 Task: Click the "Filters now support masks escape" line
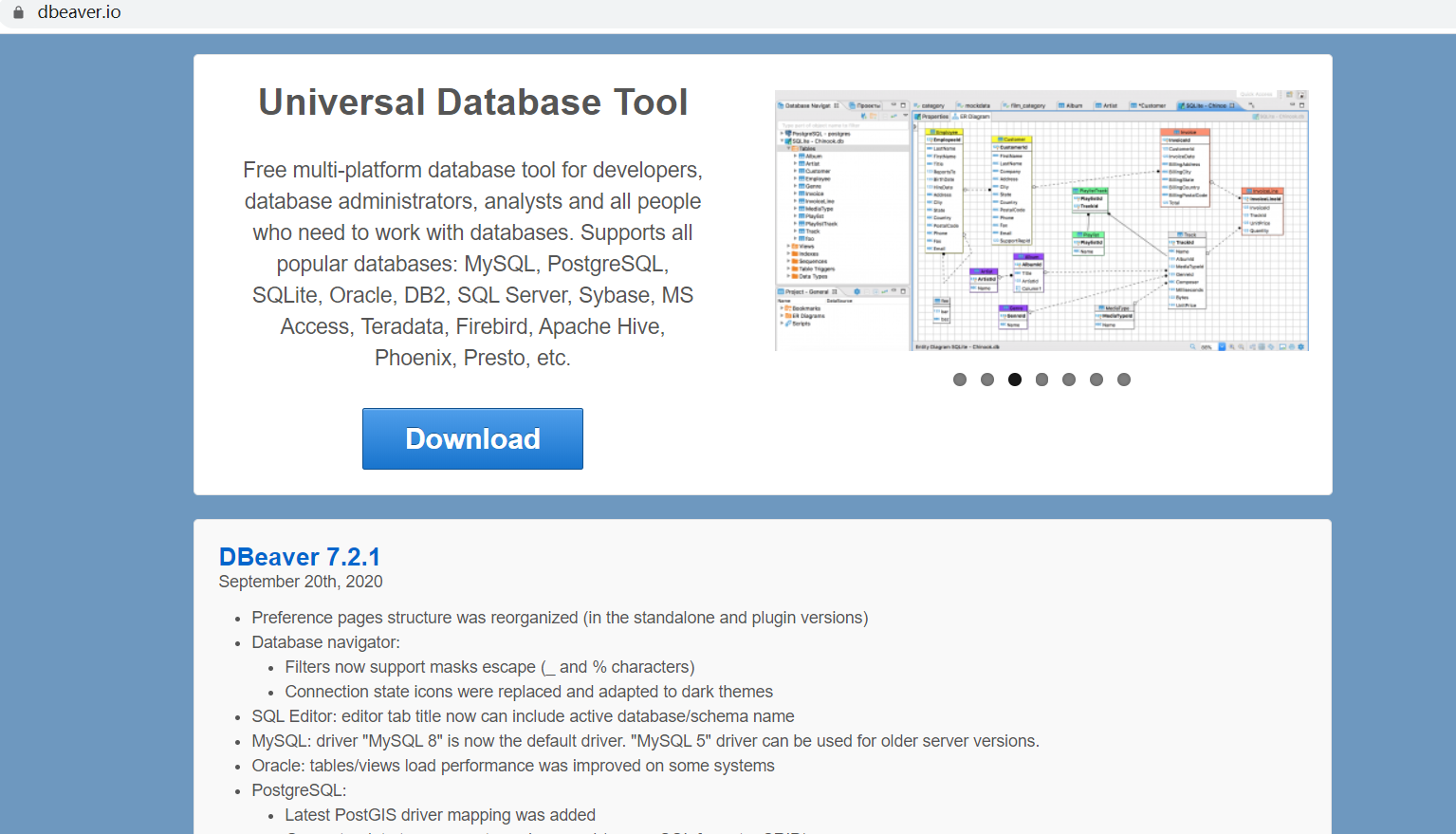pos(489,667)
